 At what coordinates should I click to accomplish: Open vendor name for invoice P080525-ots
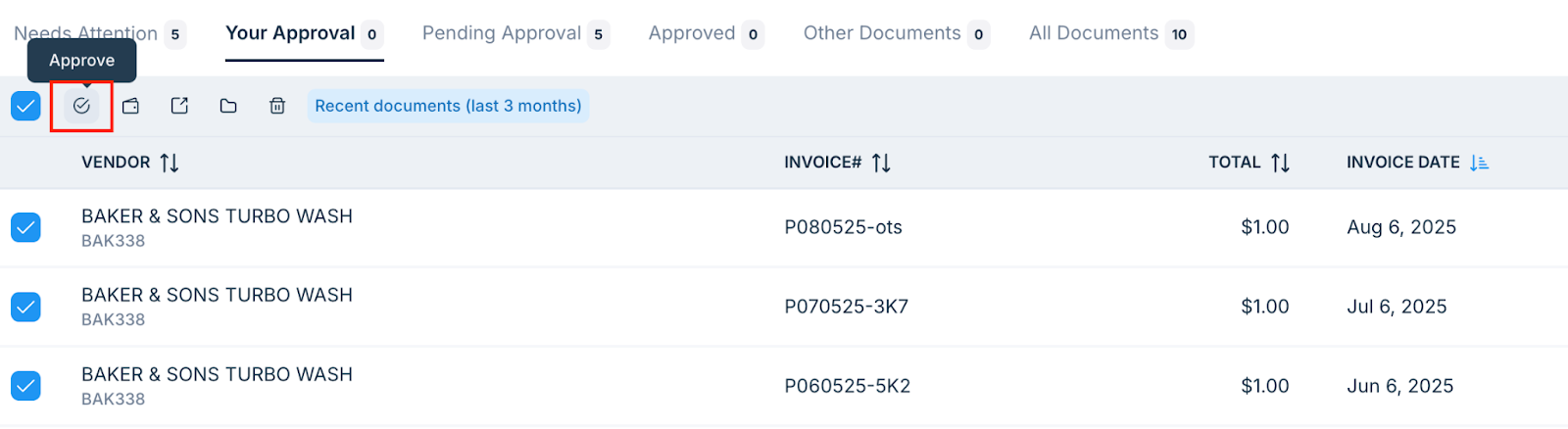pyautogui.click(x=217, y=216)
